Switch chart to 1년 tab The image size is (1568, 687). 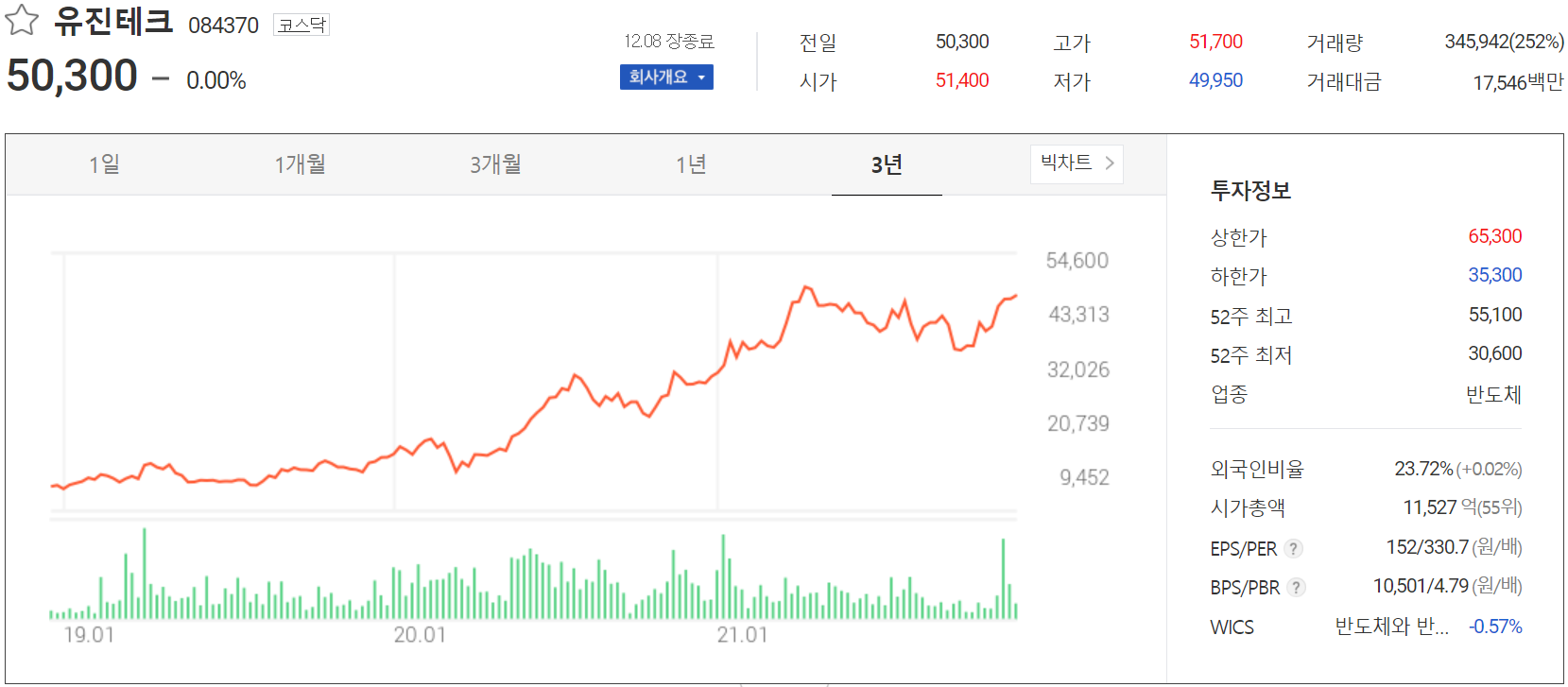coord(691,164)
